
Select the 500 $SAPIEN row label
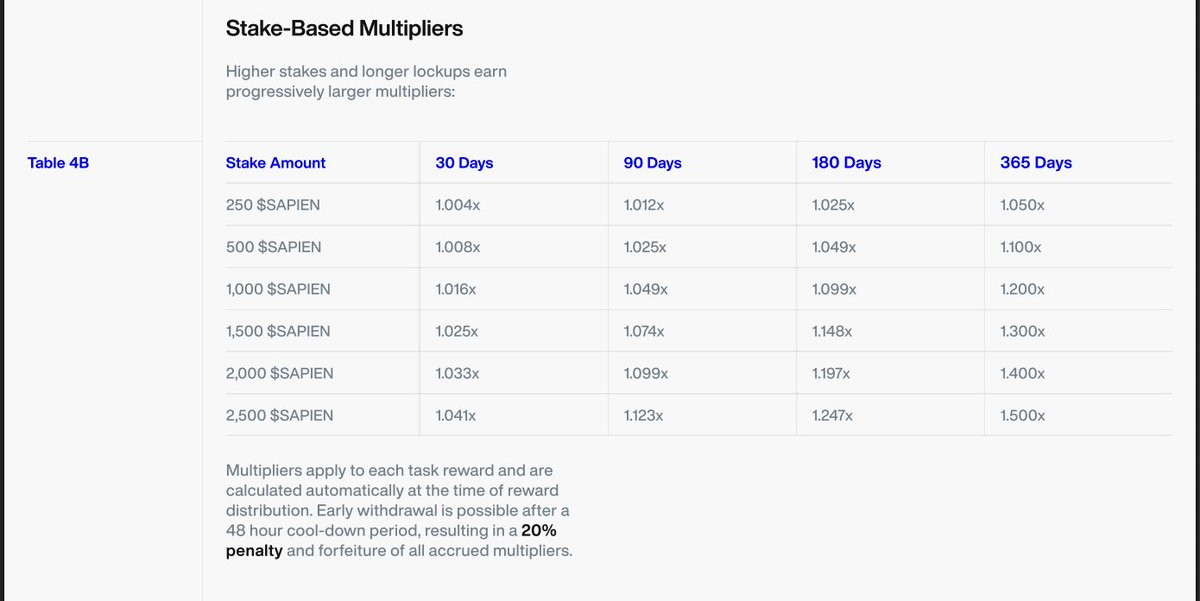click(274, 246)
